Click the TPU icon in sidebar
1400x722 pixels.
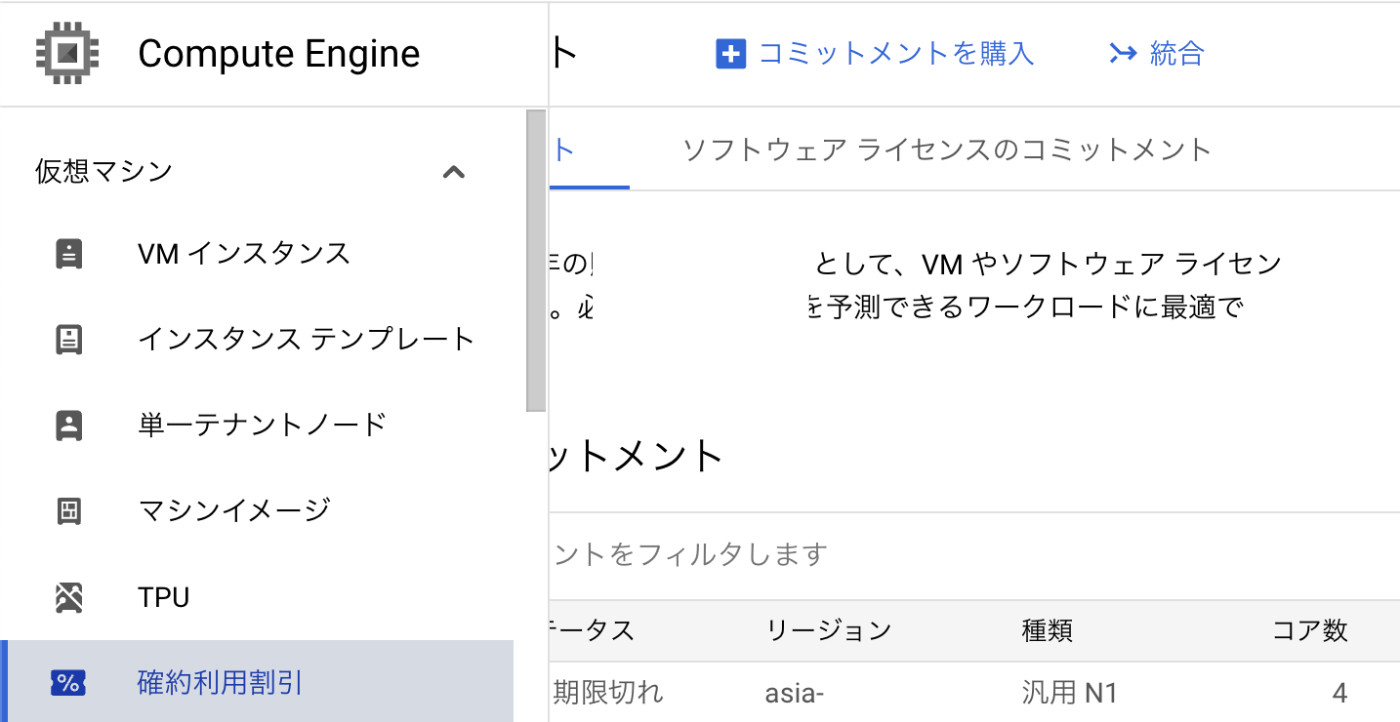68,598
